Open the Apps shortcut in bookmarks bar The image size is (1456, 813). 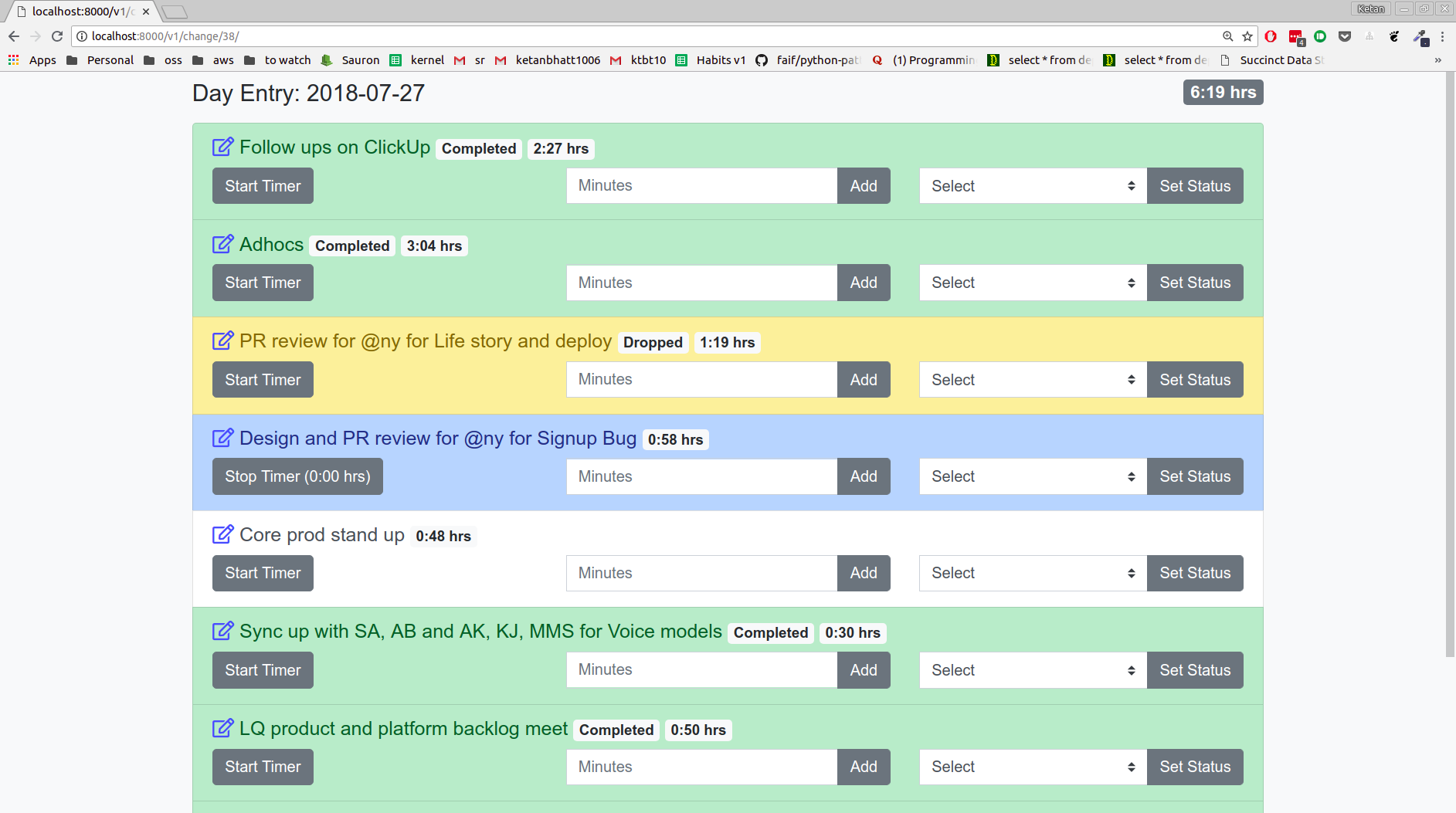(x=32, y=60)
